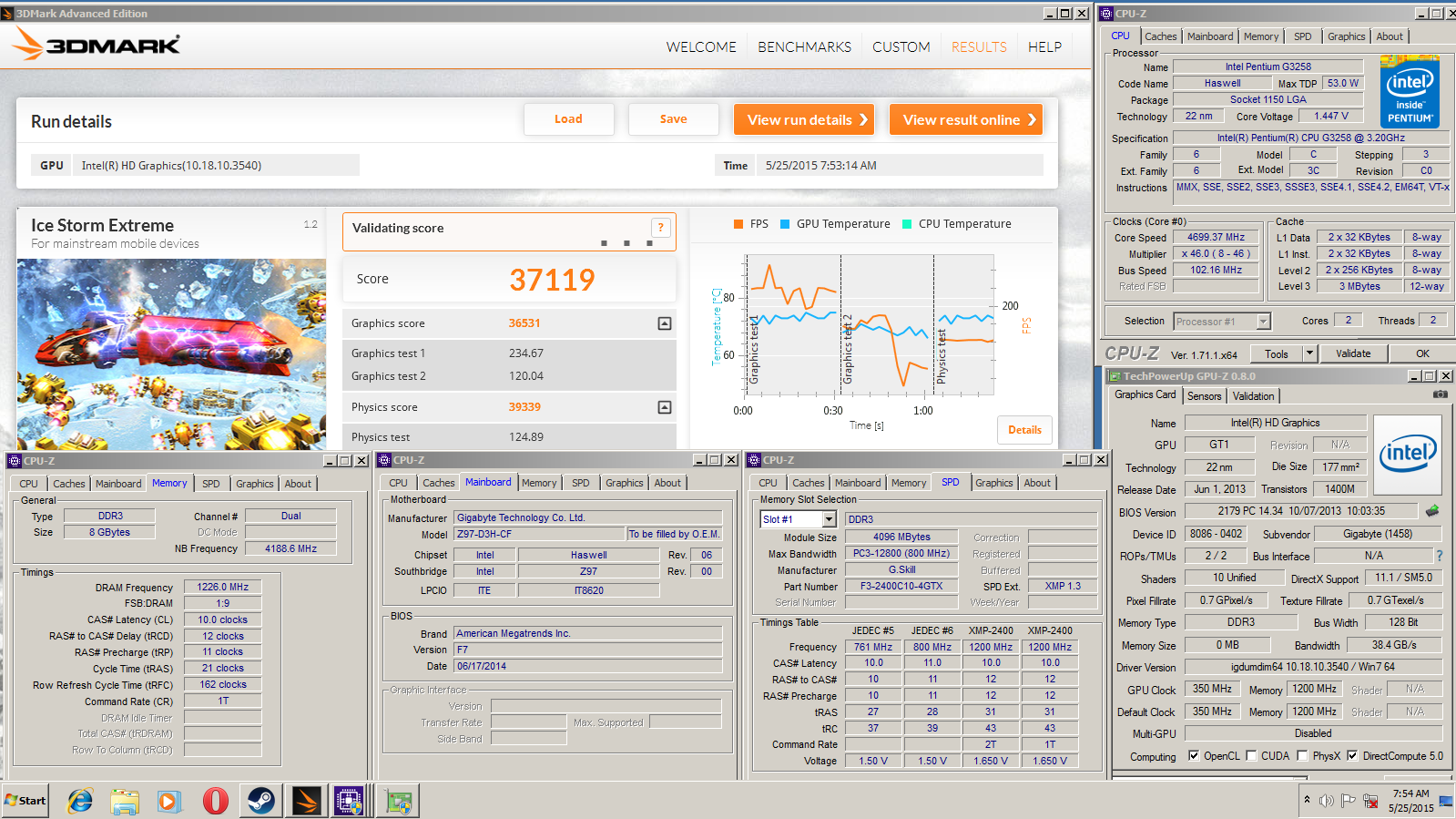Open Windows Media Player from the taskbar
This screenshot has width=1456, height=819.
(169, 801)
